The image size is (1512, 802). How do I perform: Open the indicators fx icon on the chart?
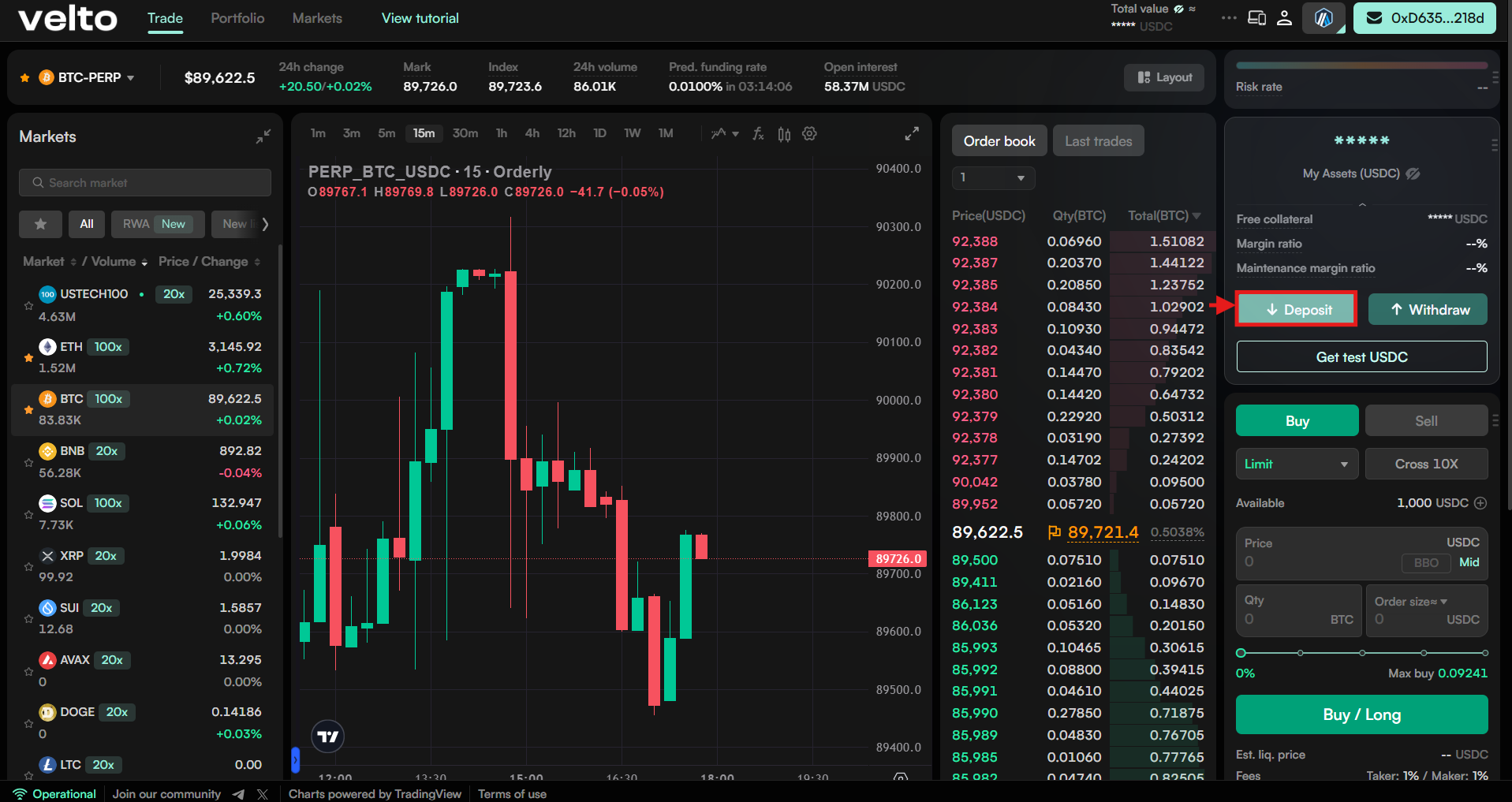point(758,133)
